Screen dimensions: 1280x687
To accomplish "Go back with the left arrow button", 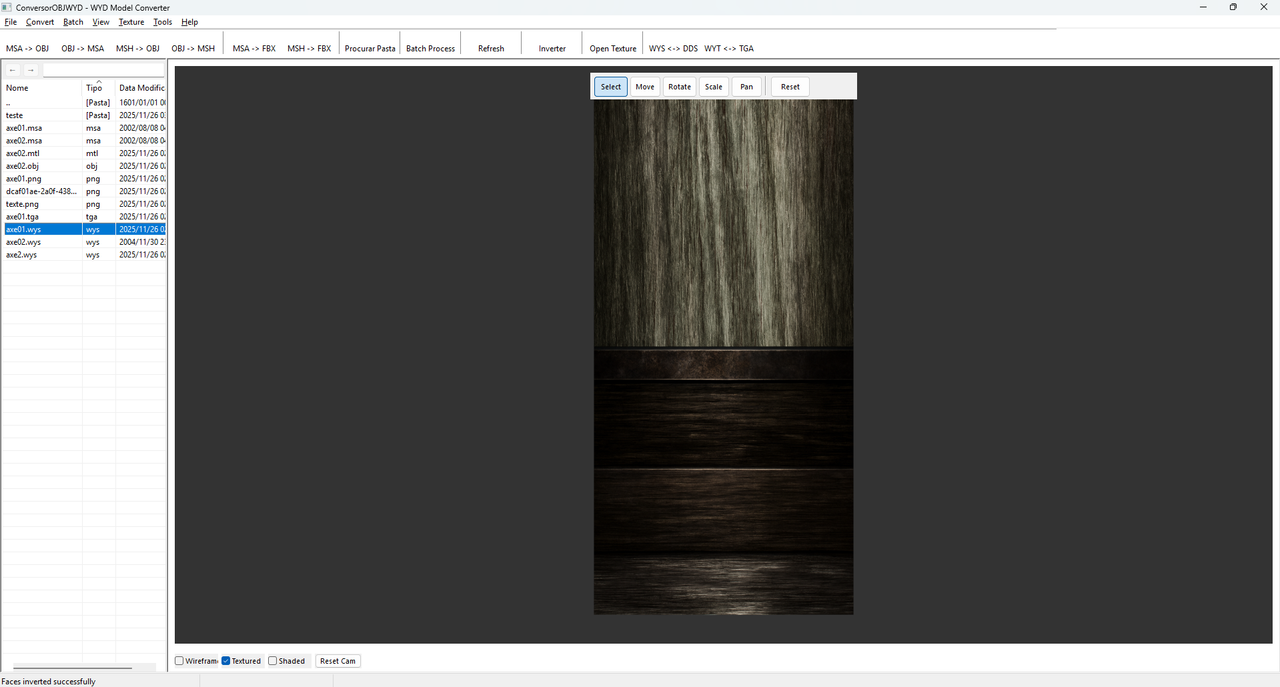I will pos(13,70).
